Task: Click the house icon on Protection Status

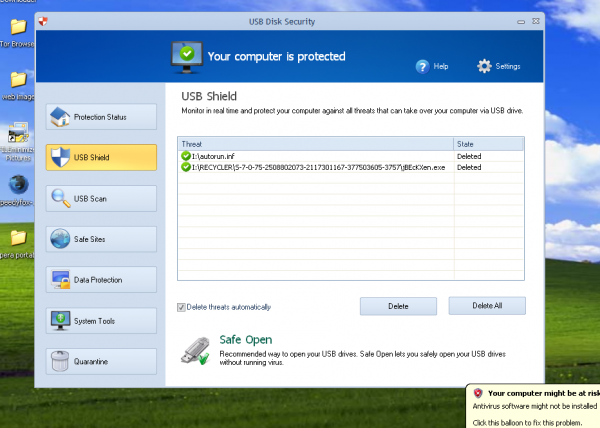Action: (x=60, y=117)
